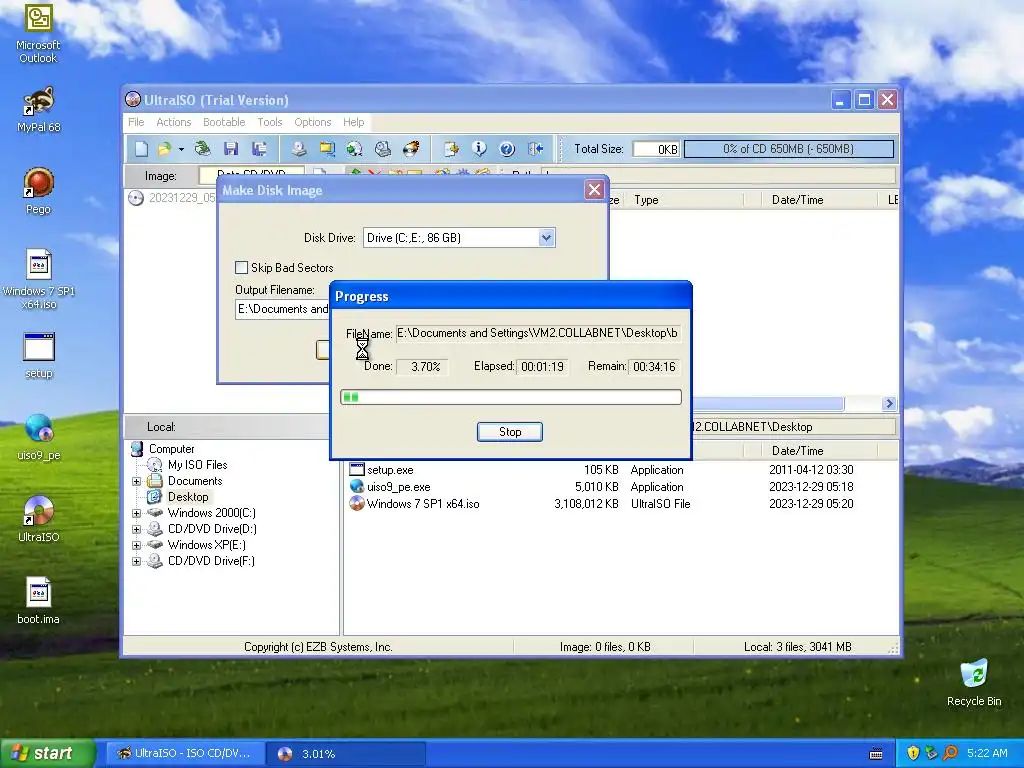Screen dimensions: 1024x768
Task: Click the lower Date/Time column header
Action: [797, 451]
